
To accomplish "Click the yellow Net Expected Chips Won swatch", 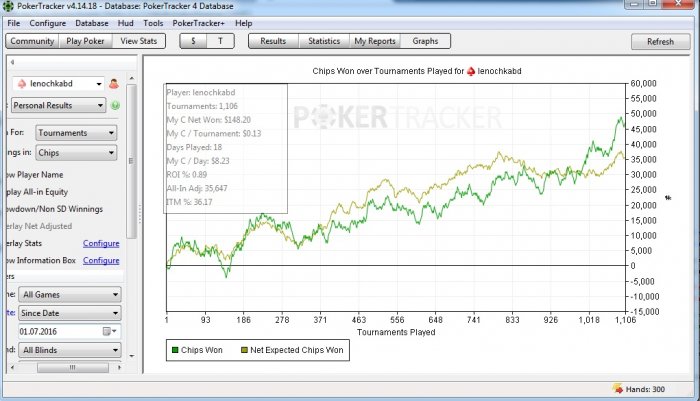I will (x=244, y=350).
